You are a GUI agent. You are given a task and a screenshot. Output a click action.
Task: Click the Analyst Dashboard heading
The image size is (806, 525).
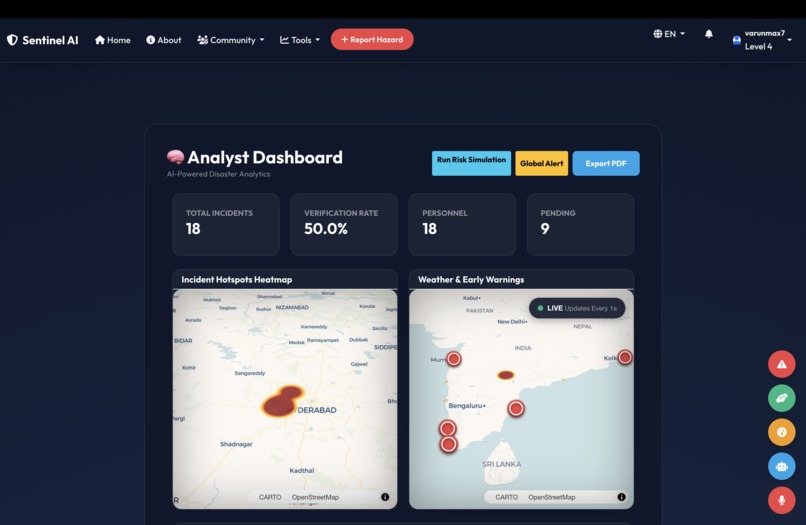coord(265,157)
